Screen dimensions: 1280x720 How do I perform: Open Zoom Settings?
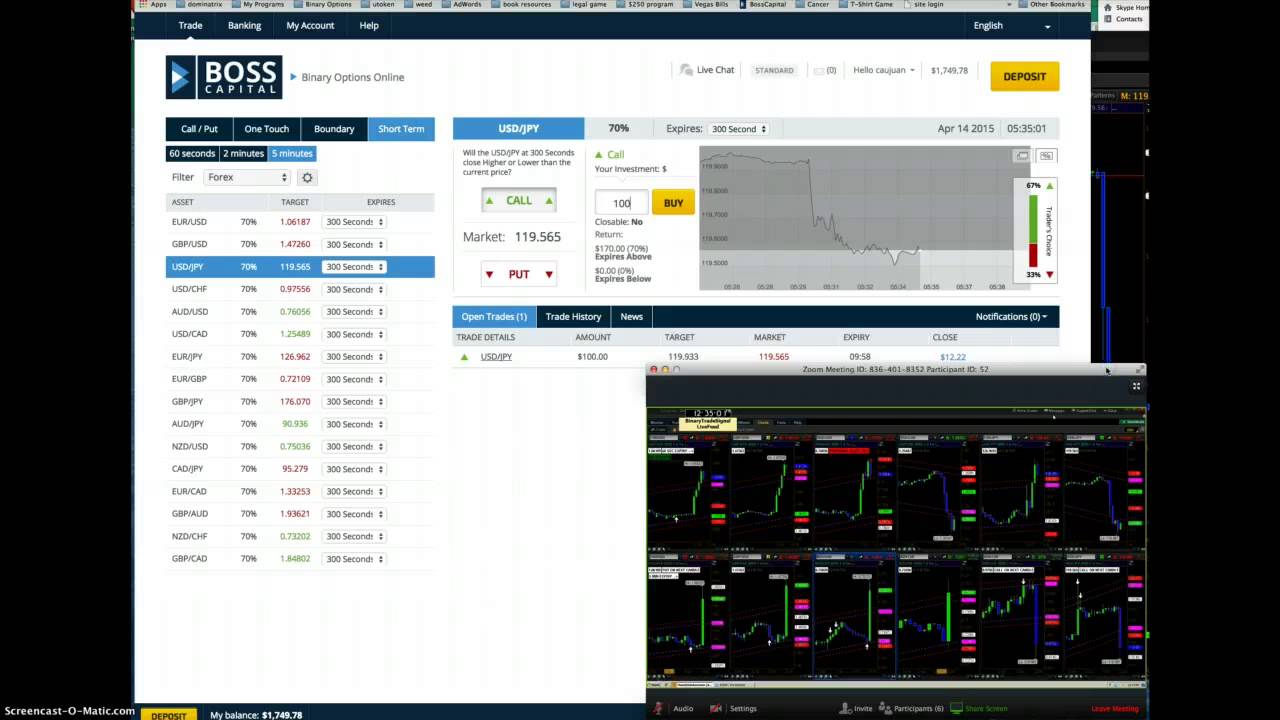[x=743, y=708]
